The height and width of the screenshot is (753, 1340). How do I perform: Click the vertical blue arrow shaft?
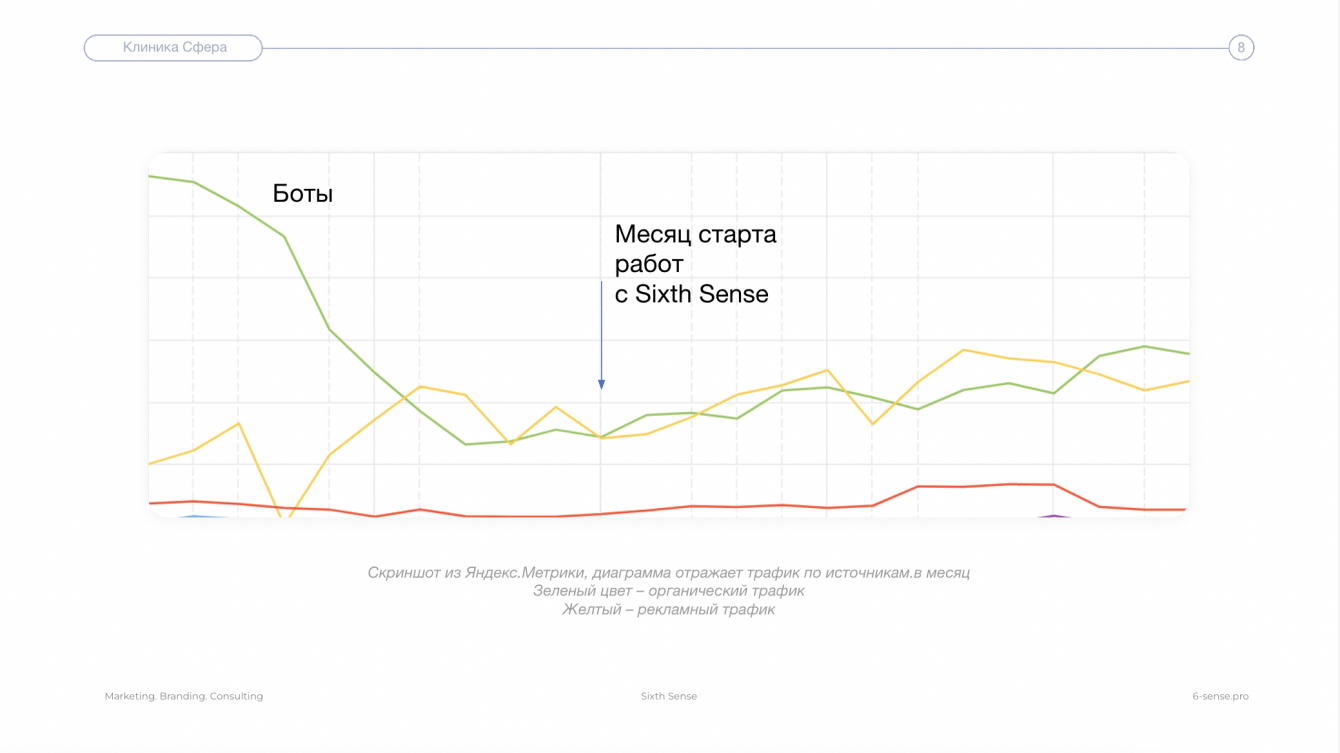click(601, 330)
